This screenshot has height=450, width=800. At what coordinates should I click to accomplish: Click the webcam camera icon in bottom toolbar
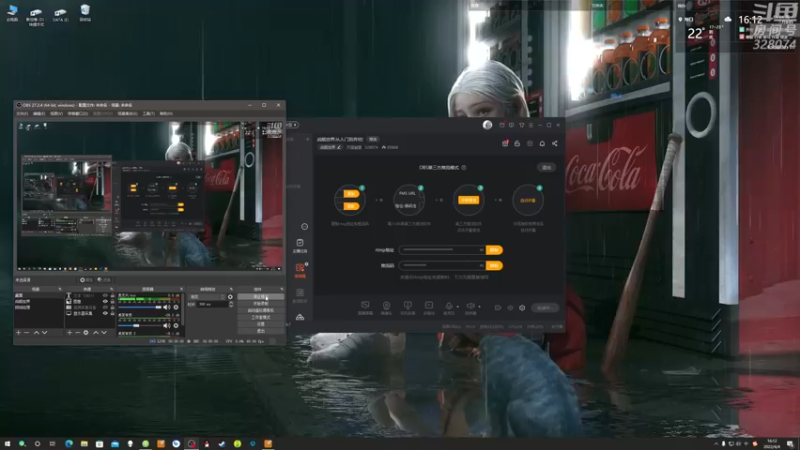(x=386, y=306)
